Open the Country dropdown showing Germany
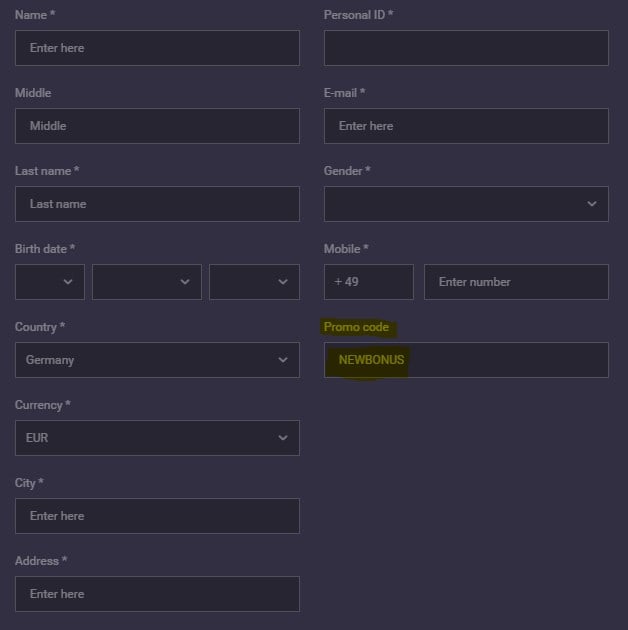 pyautogui.click(x=157, y=360)
